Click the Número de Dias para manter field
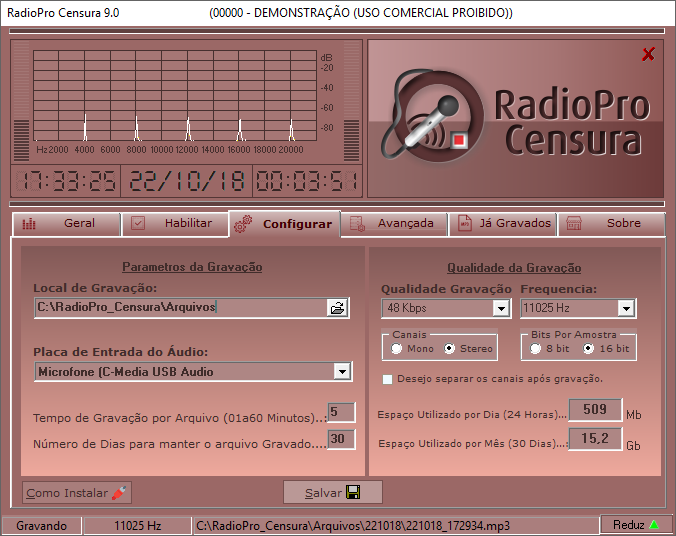The width and height of the screenshot is (676, 536). tap(341, 439)
